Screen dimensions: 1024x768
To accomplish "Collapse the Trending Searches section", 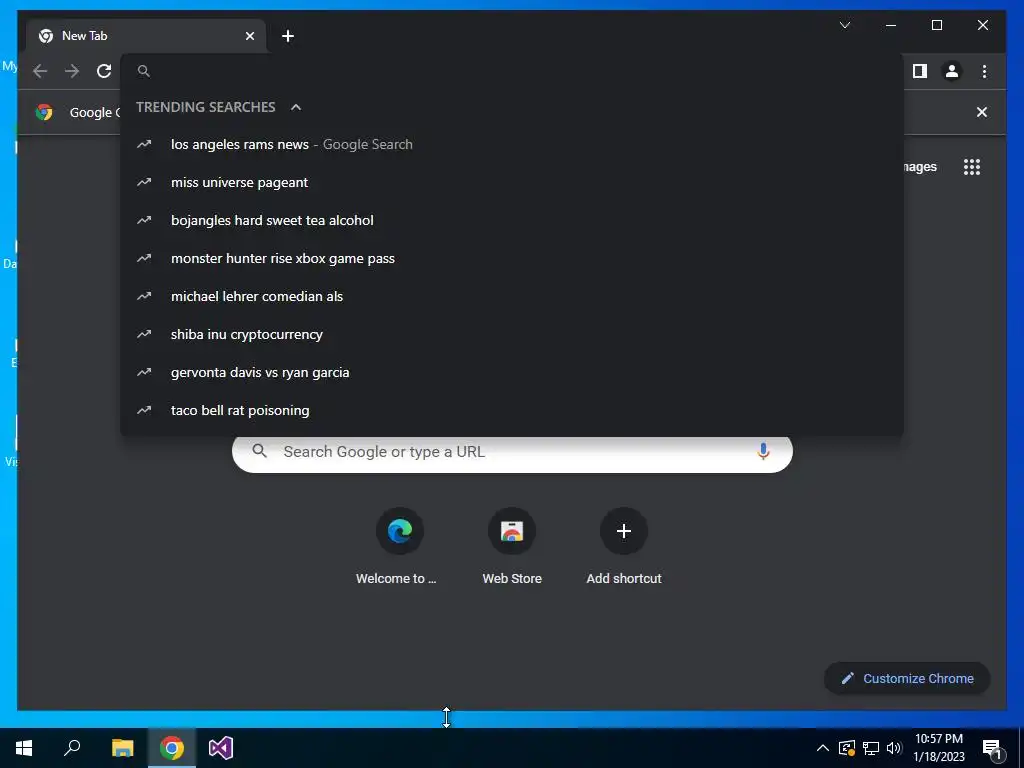I will click(296, 107).
